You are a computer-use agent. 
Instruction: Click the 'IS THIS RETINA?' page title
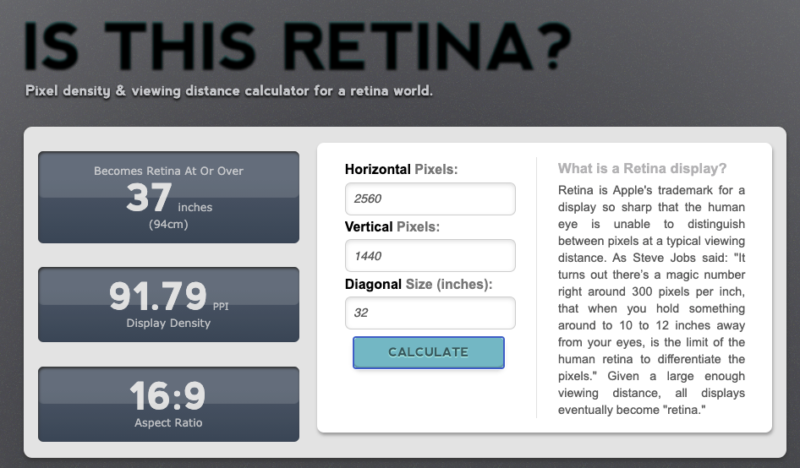(x=297, y=45)
